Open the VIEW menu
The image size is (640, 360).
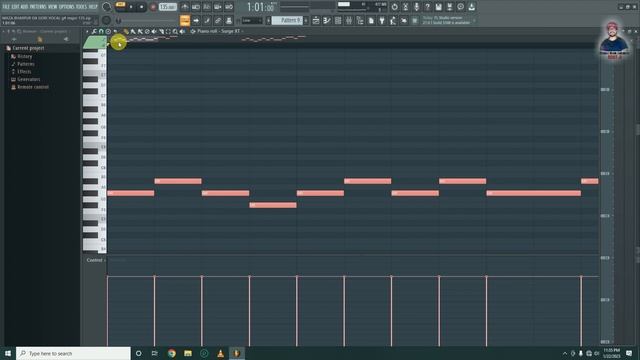pos(53,7)
